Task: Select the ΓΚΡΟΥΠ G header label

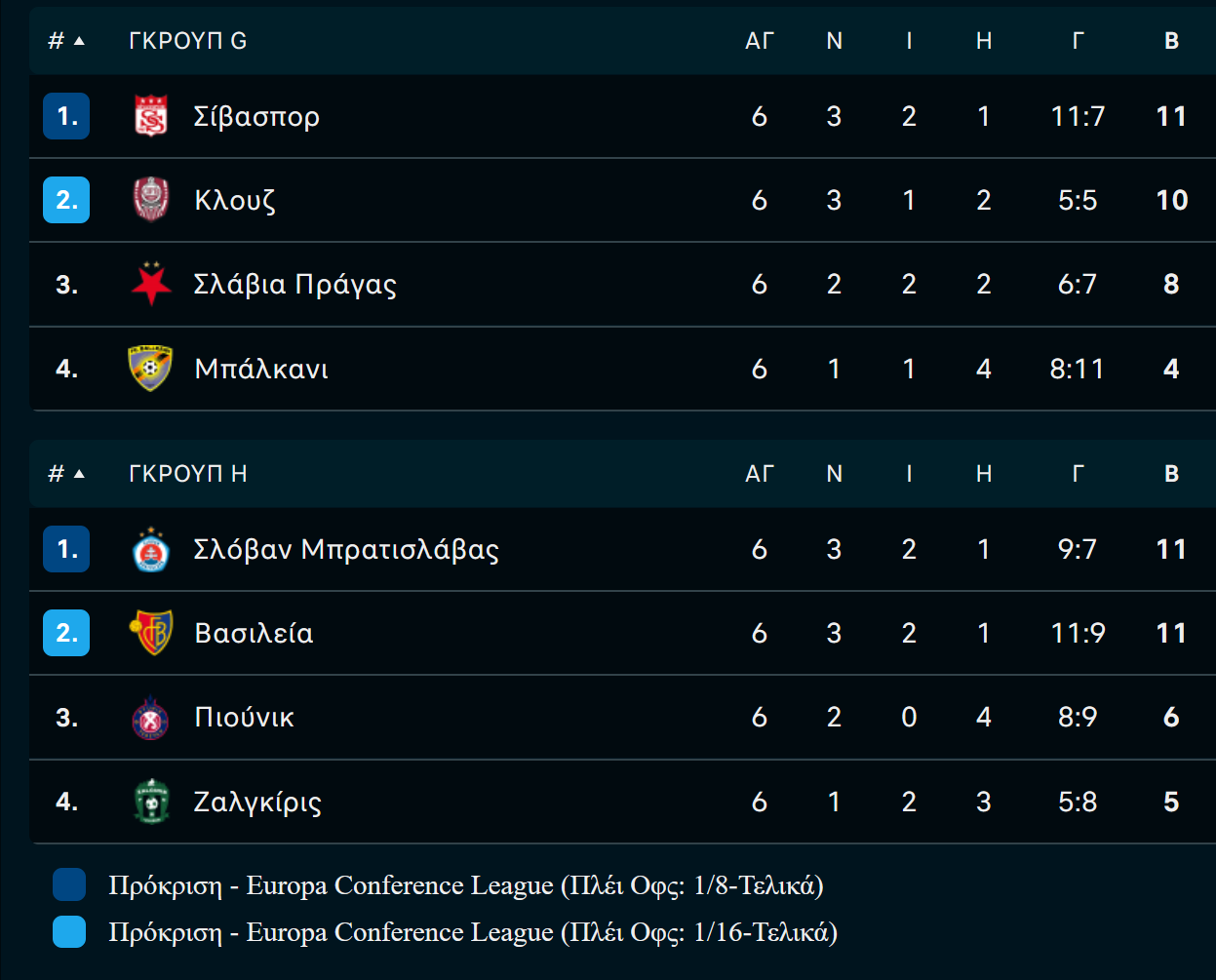Action: pyautogui.click(x=187, y=41)
